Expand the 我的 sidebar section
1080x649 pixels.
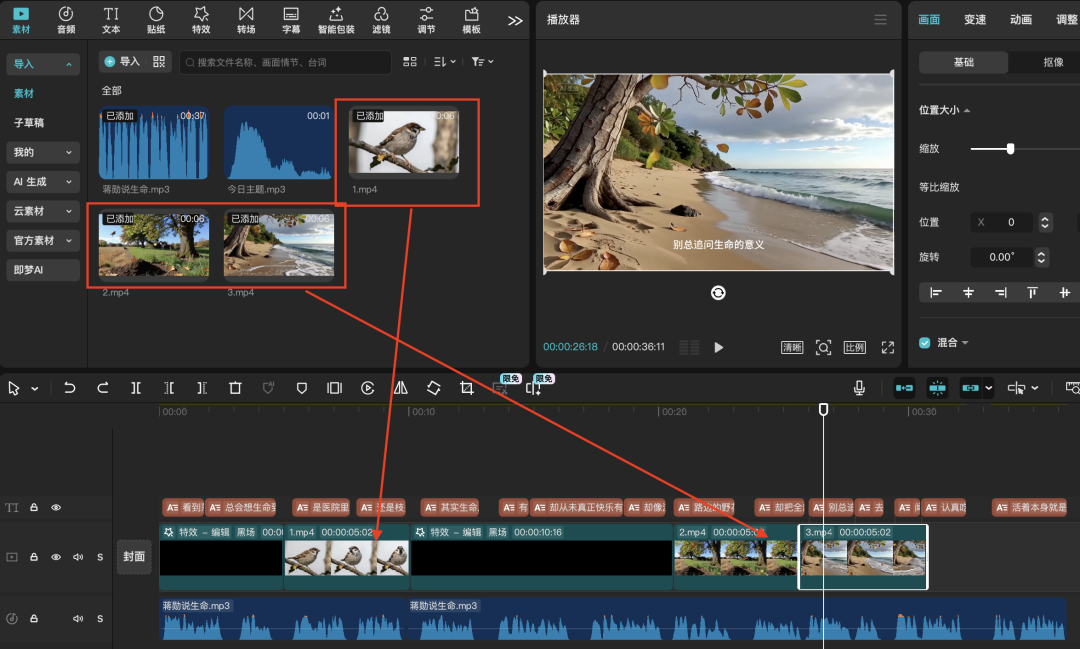[x=42, y=152]
